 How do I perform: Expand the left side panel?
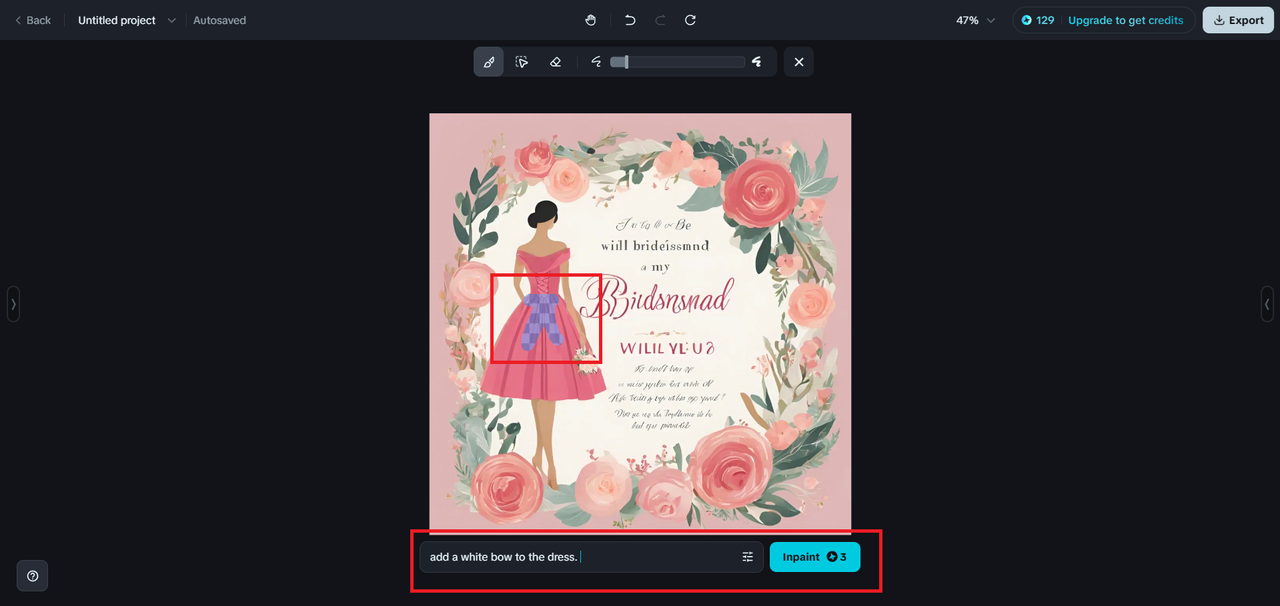coord(13,303)
